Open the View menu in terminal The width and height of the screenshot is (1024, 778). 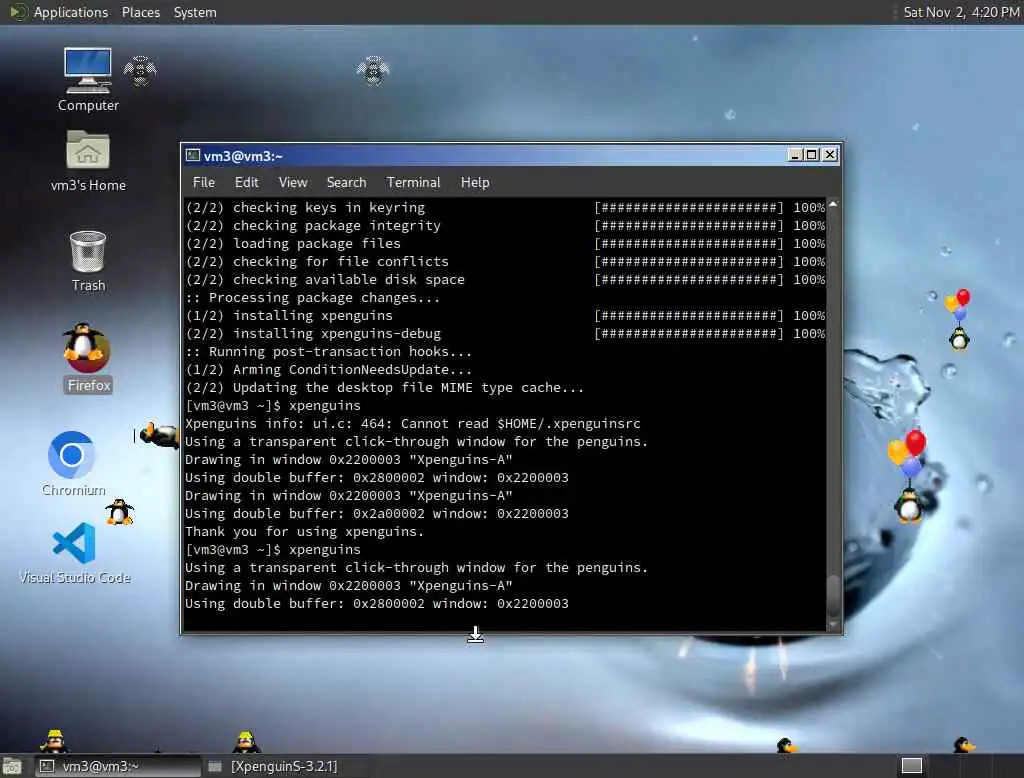coord(293,182)
